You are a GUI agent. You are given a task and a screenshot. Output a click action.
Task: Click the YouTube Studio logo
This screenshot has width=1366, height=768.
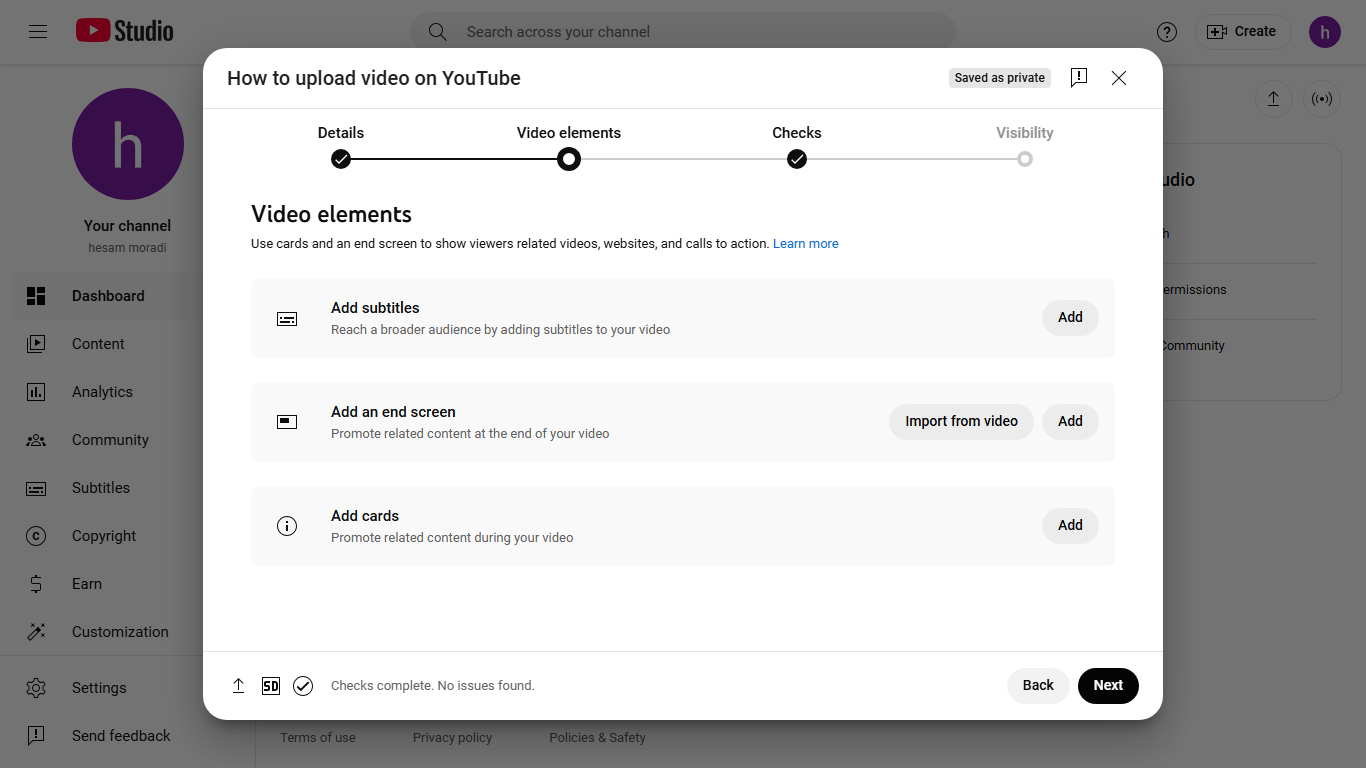click(x=125, y=31)
